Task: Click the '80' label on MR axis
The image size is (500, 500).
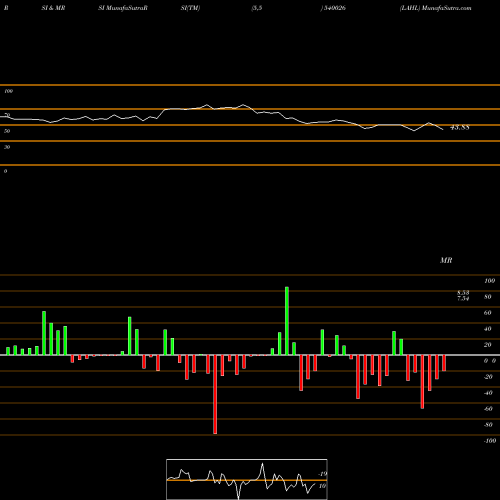Action: [488, 297]
